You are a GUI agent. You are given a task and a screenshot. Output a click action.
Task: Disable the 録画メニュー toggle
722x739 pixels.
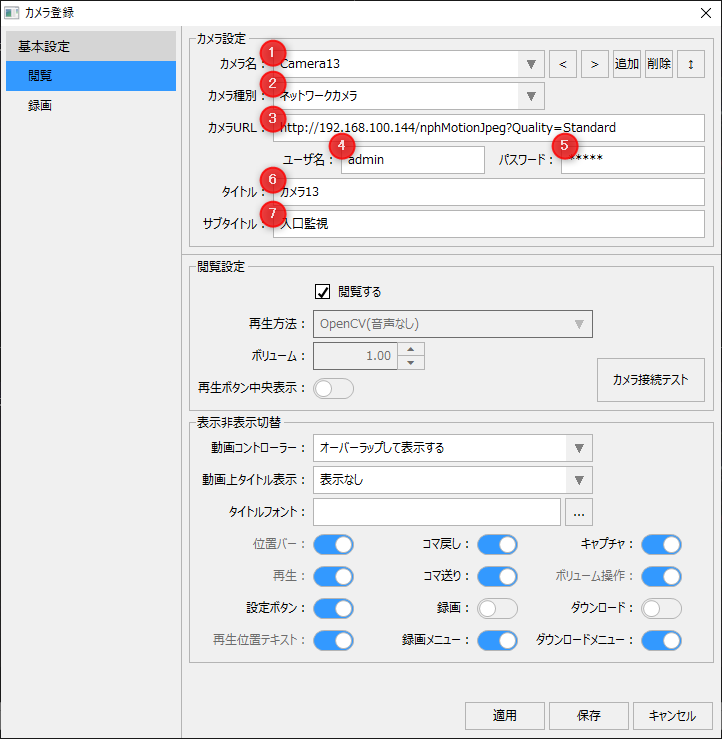pos(498,640)
